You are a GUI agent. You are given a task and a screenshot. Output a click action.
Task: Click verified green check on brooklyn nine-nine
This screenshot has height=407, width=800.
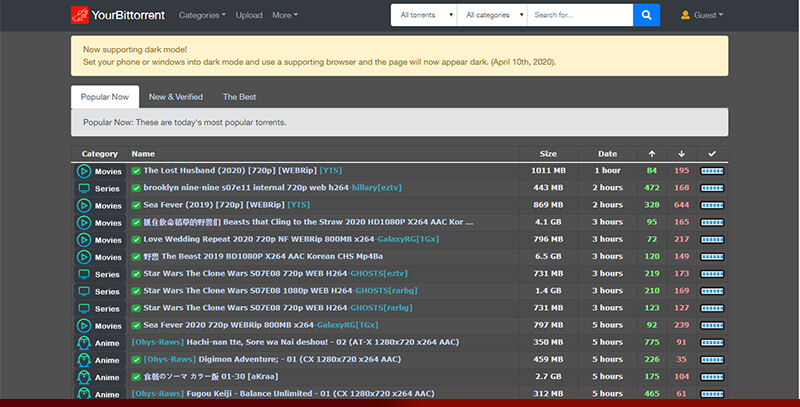[136, 188]
